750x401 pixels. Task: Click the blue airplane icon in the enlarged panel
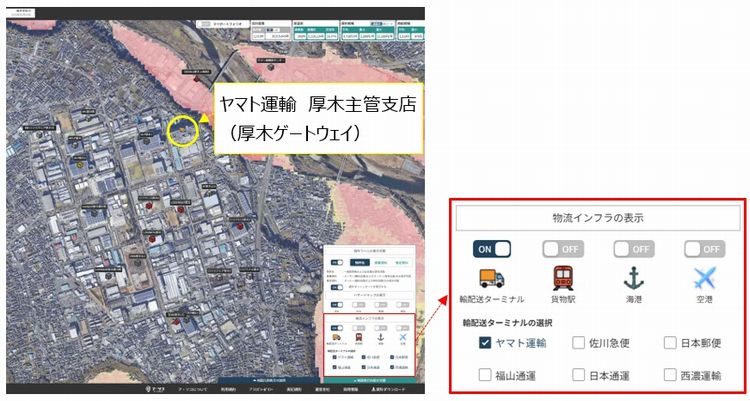[705, 278]
